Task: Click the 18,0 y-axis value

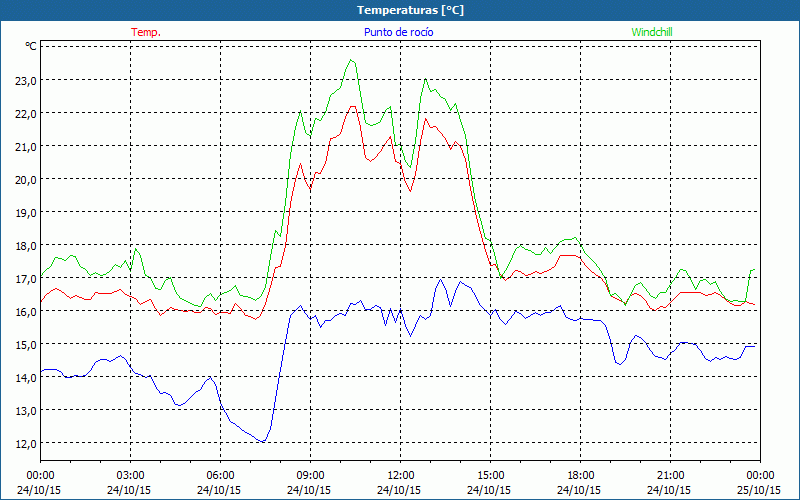Action: point(27,246)
